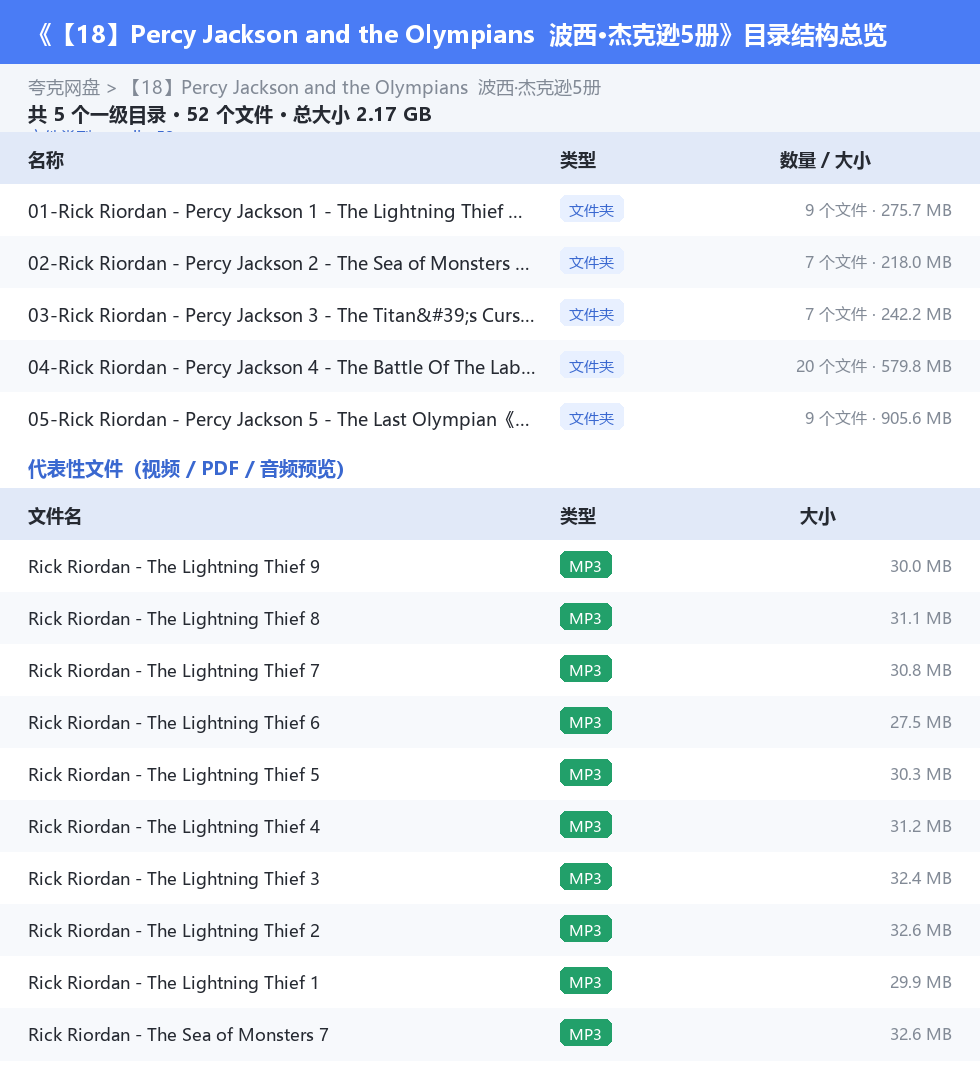The image size is (980, 1092).
Task: Click MP3 badge for Lightning Thief 8
Action: point(586,617)
